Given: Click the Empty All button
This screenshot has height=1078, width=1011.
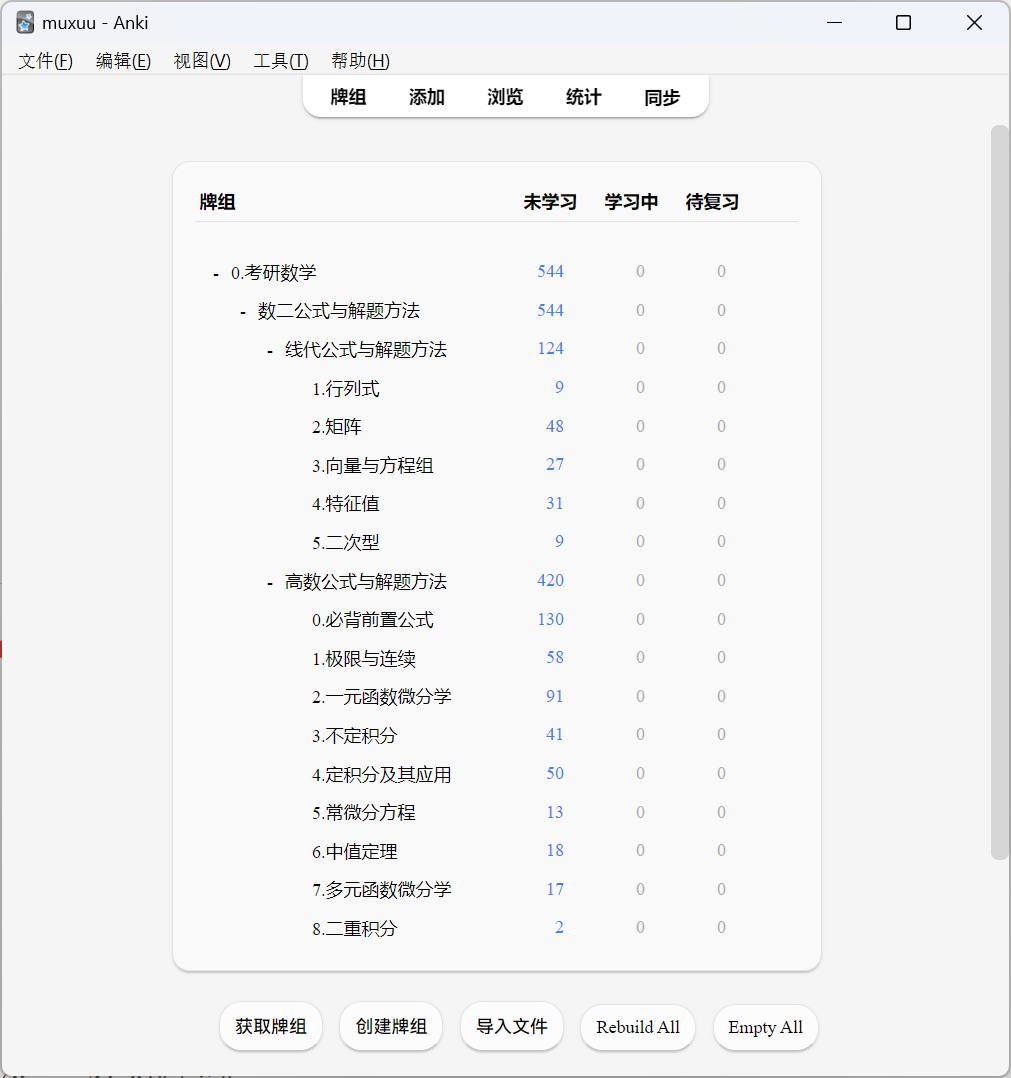Looking at the screenshot, I should pyautogui.click(x=766, y=1027).
